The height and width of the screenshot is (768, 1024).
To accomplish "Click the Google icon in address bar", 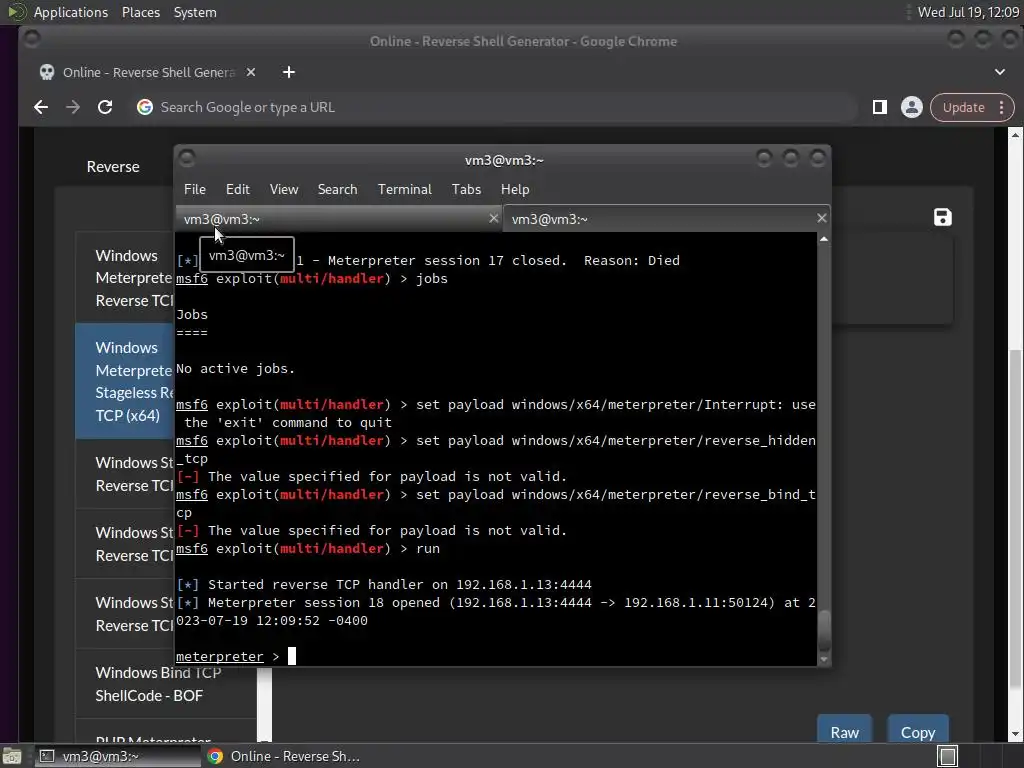I will pos(145,107).
